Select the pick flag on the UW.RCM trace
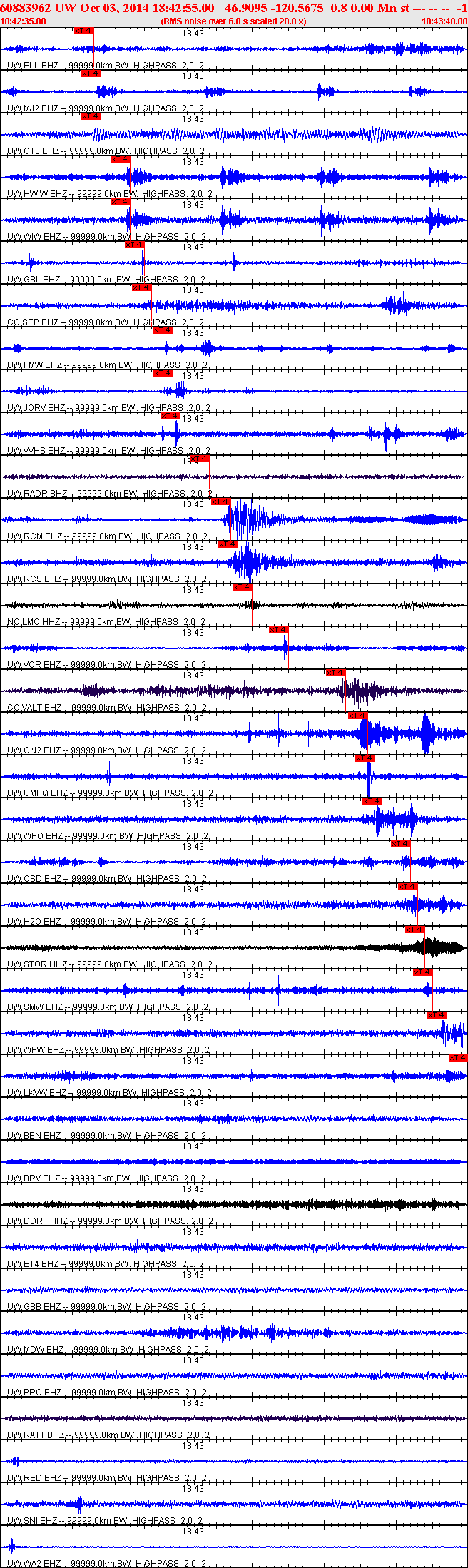 click(220, 502)
